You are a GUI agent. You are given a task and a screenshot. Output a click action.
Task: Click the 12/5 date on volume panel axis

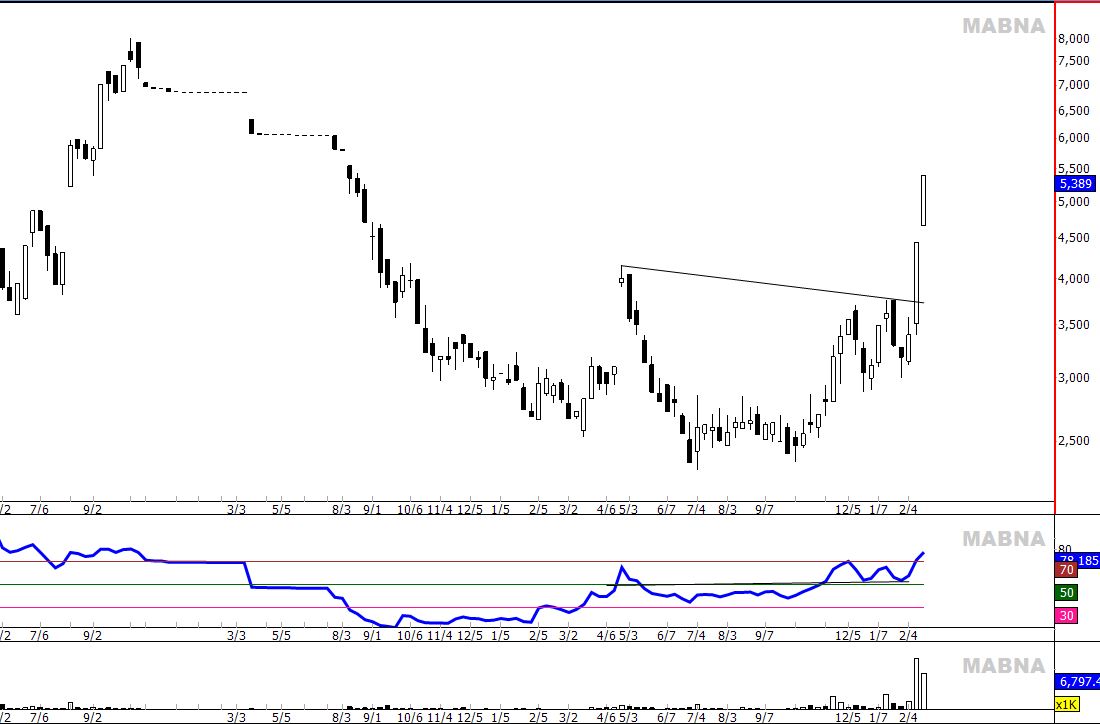848,717
